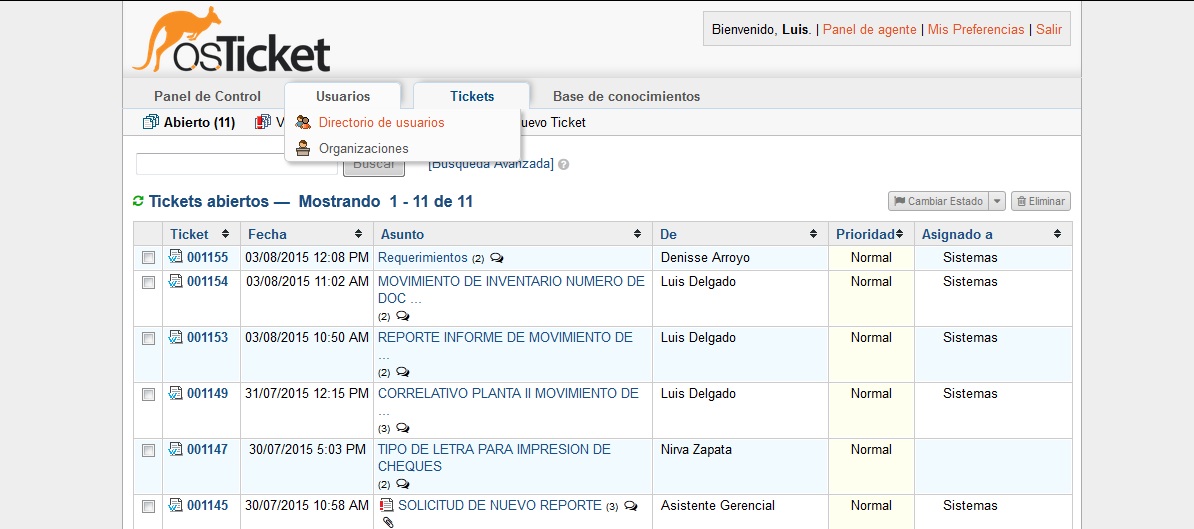Click ticket icon next to 001155
Image resolution: width=1194 pixels, height=529 pixels.
175,257
